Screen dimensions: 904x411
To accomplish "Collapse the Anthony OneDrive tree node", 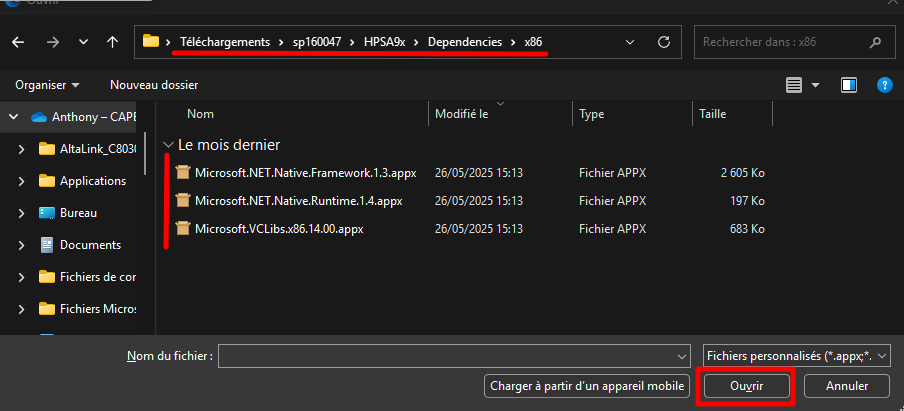I will tap(14, 117).
